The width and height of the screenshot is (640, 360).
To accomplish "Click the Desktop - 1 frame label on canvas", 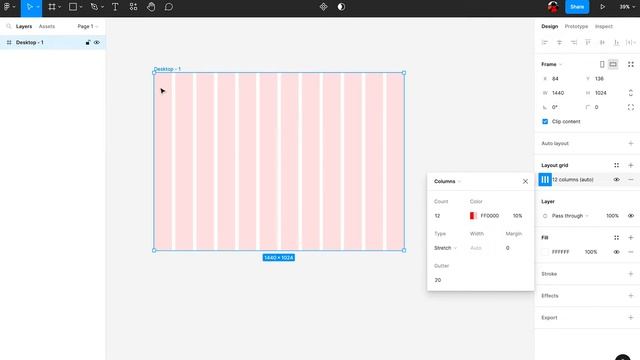I will (x=167, y=69).
